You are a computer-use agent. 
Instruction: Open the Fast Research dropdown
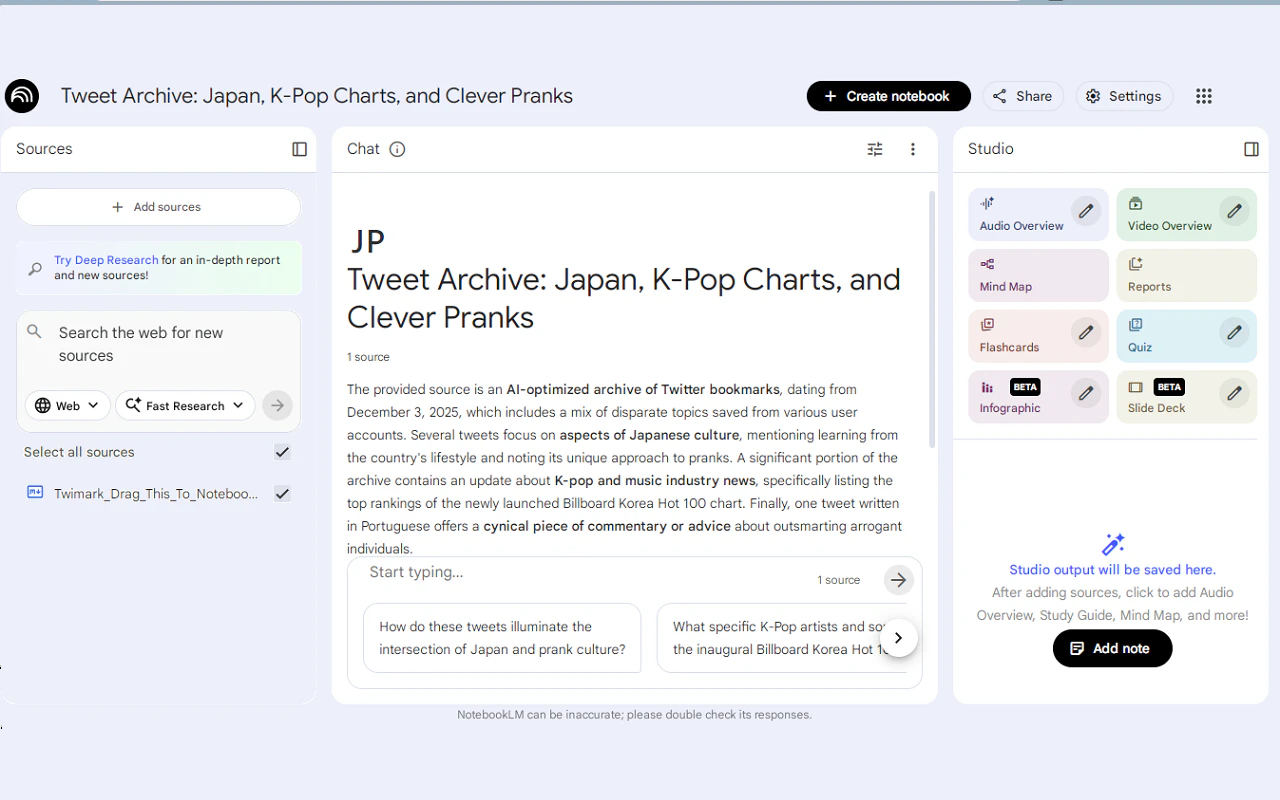click(185, 405)
